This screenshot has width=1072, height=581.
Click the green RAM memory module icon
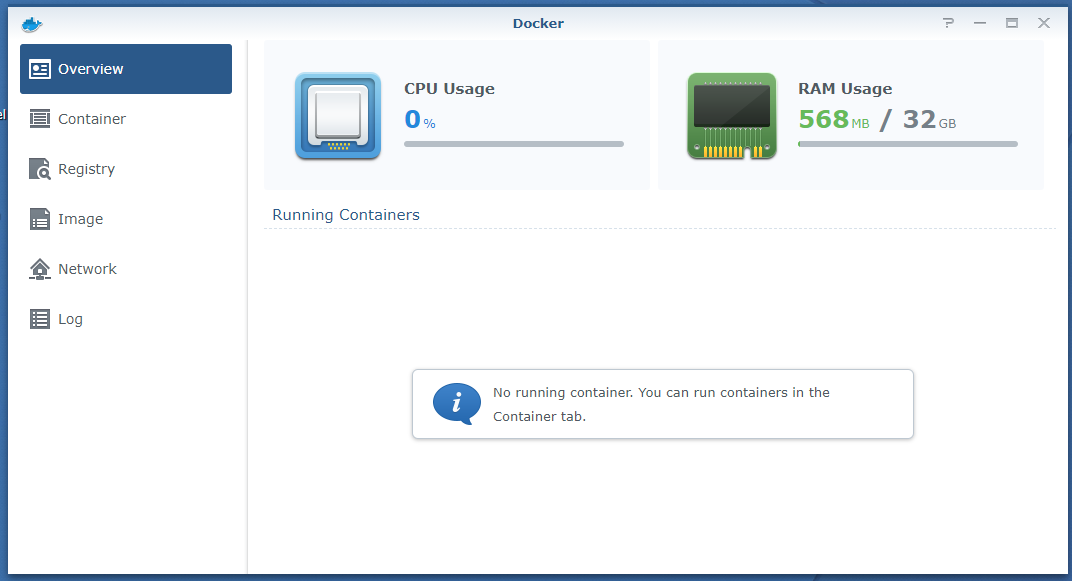point(732,116)
